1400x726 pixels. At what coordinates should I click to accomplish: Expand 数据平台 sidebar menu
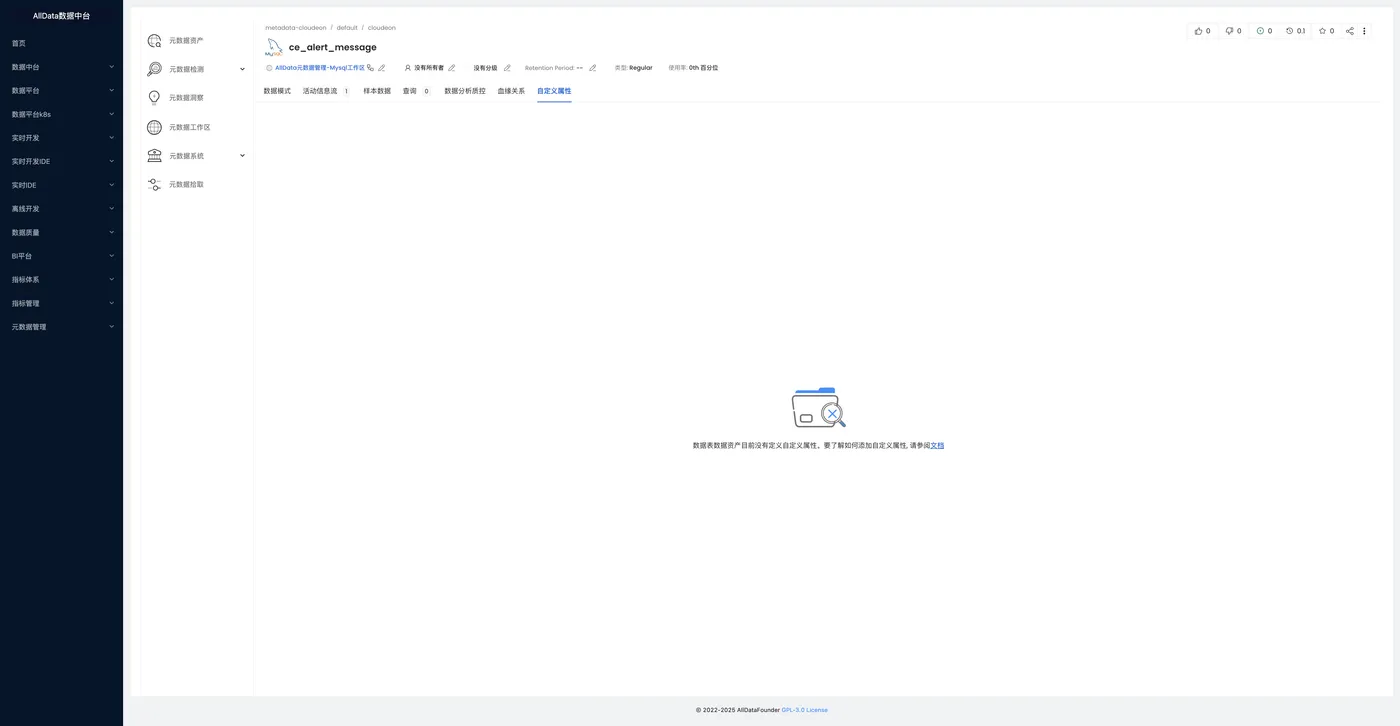pyautogui.click(x=61, y=90)
